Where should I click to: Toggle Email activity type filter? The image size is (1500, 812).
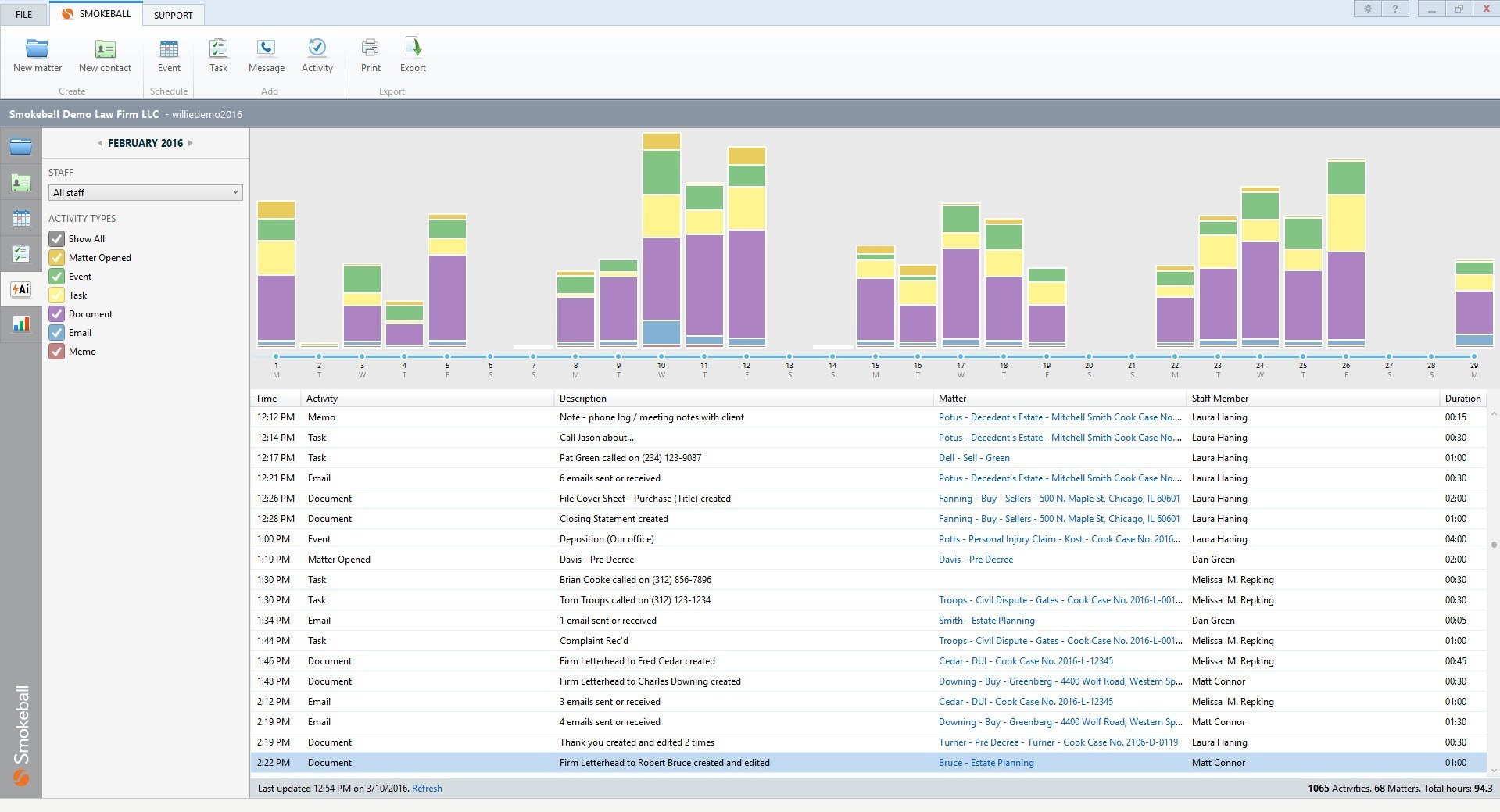click(x=56, y=332)
